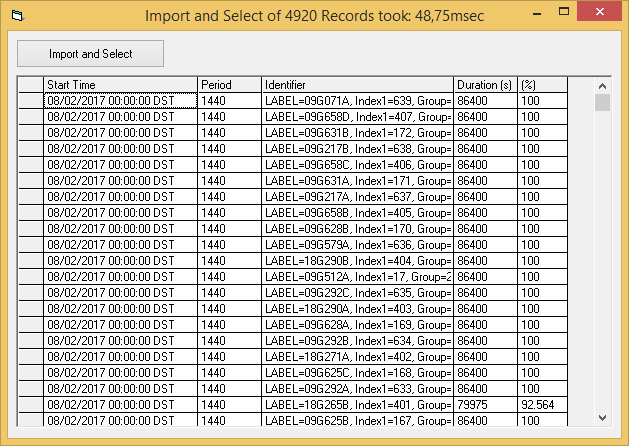Screen dimensions: 629x446
Task: Click the (%) column header
Action: pos(542,85)
